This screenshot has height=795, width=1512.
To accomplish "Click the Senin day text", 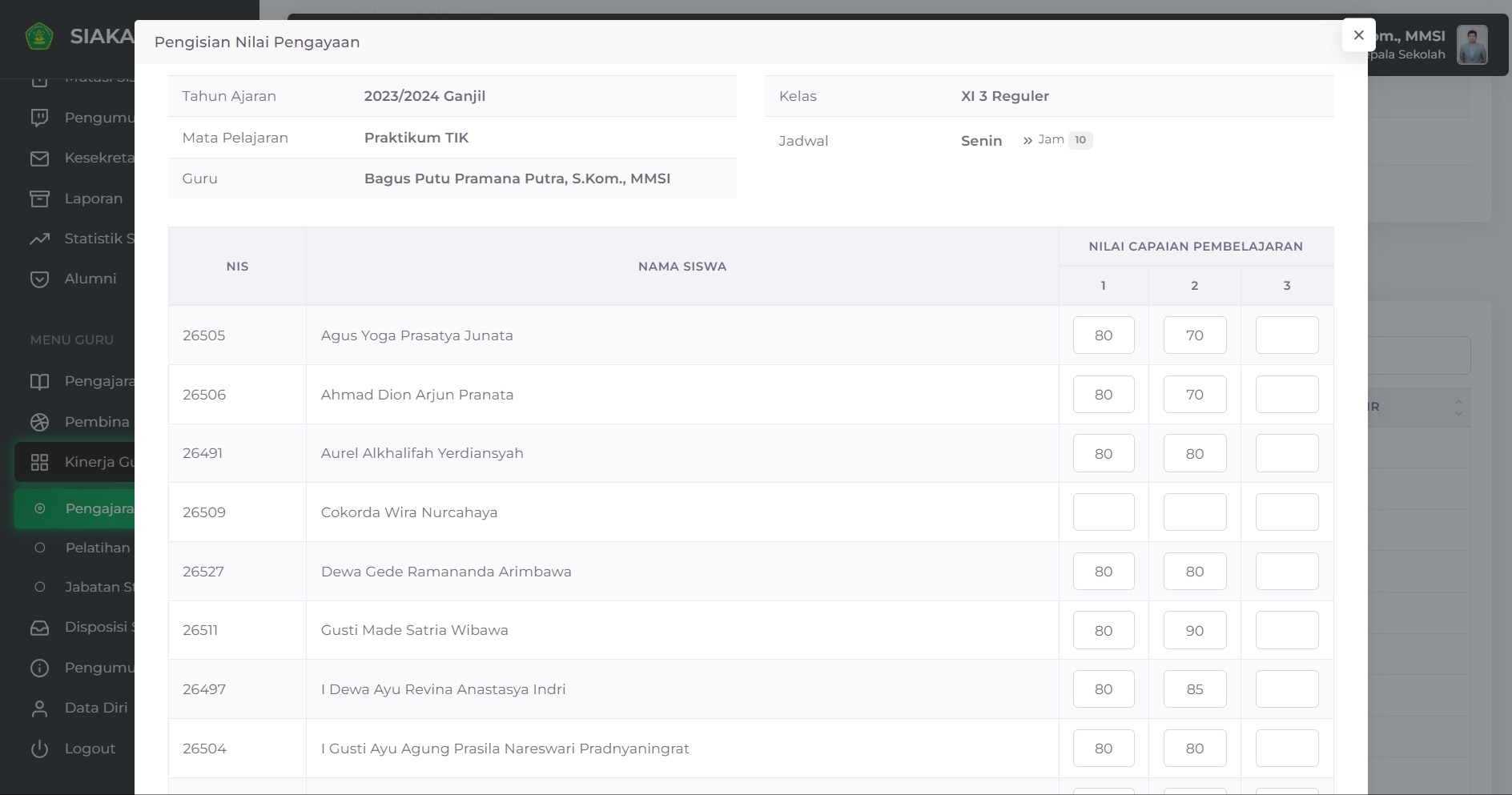I will pos(981,141).
